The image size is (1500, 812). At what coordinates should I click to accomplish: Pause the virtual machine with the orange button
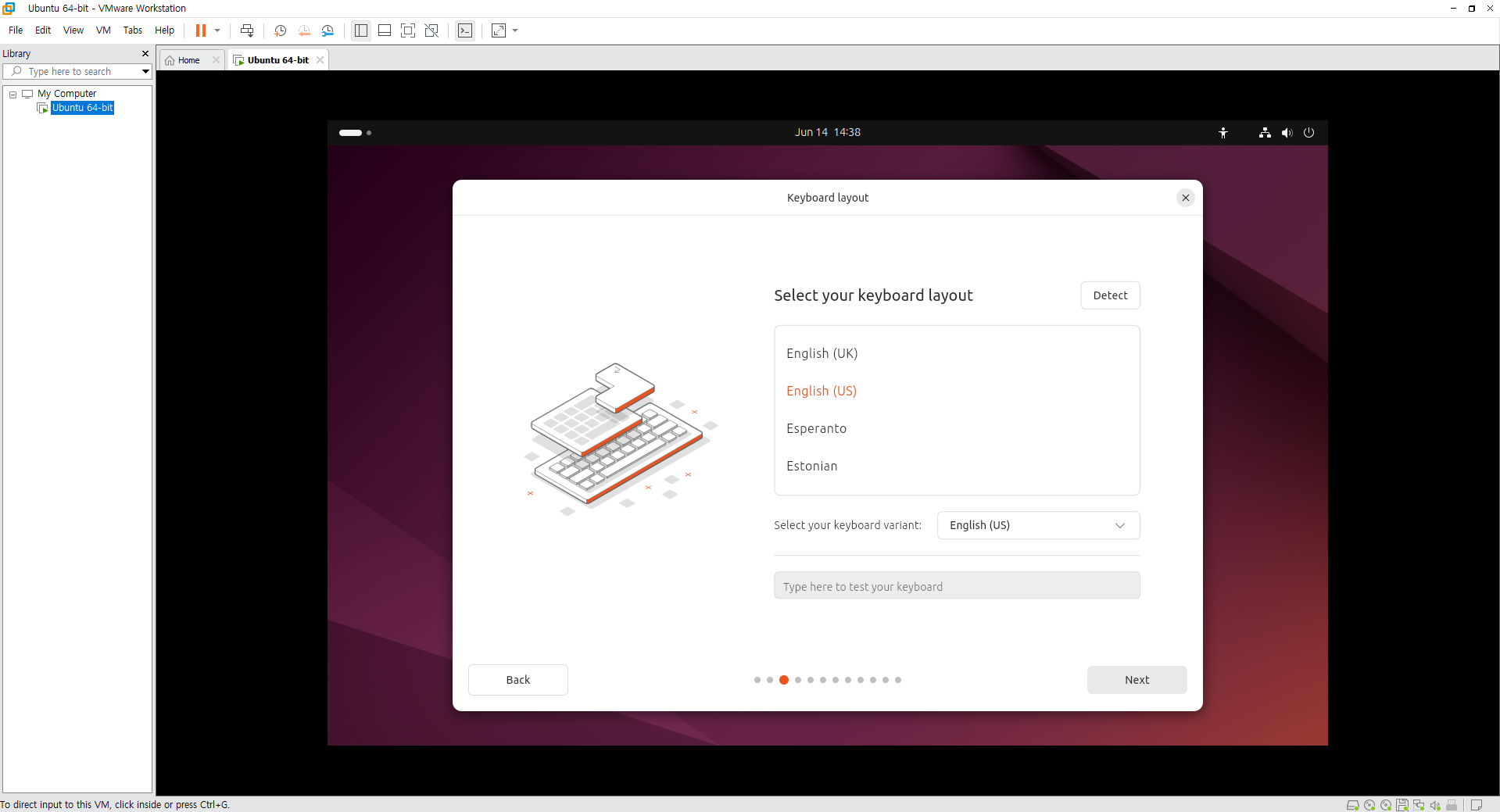click(201, 30)
